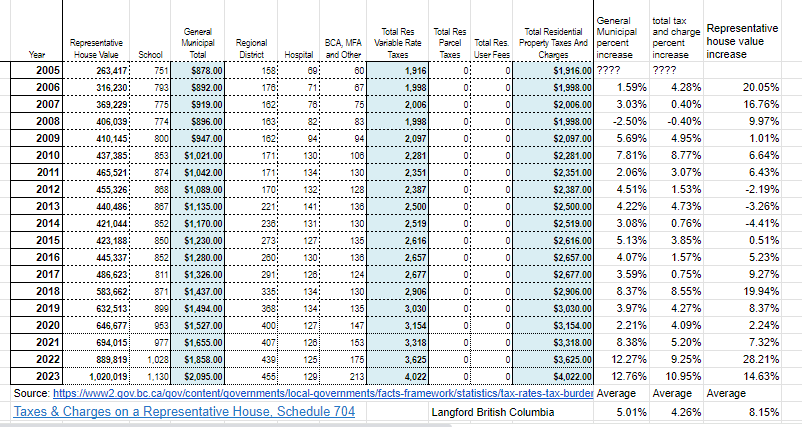Click the Regional District column header

pyautogui.click(x=251, y=49)
